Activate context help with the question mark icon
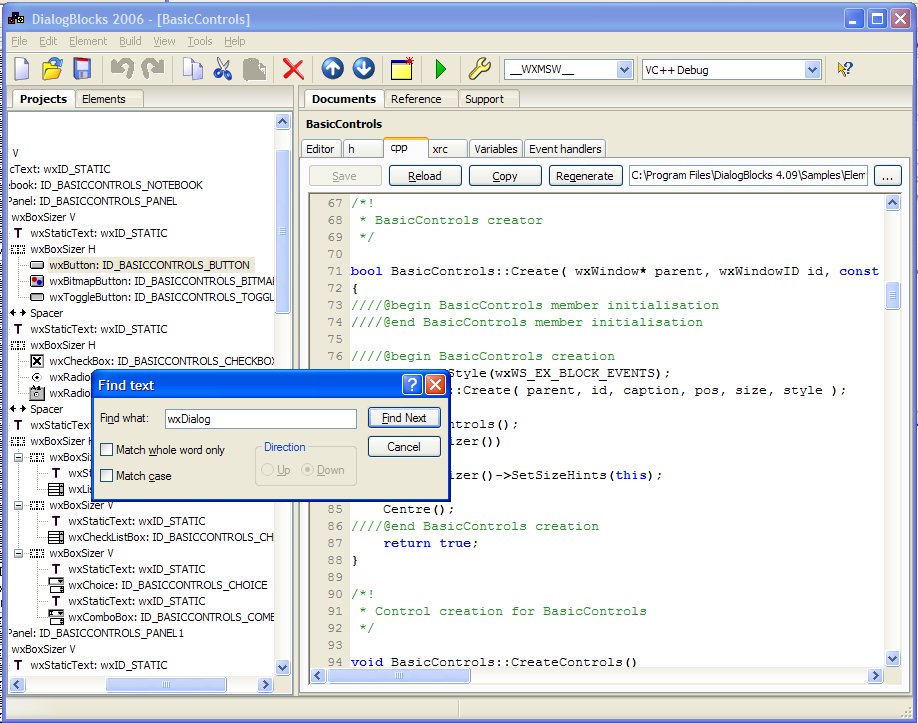Screen dimensions: 918x723 [x=843, y=68]
